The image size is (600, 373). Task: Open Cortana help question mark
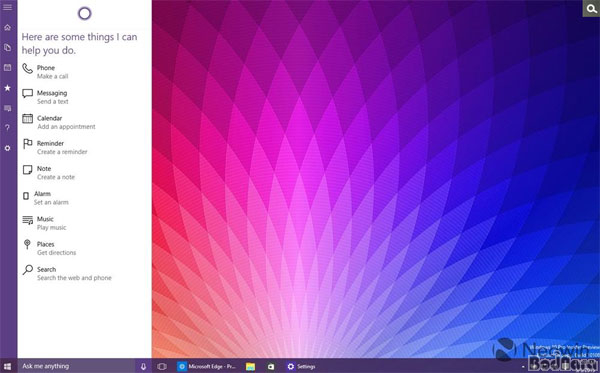coord(7,128)
